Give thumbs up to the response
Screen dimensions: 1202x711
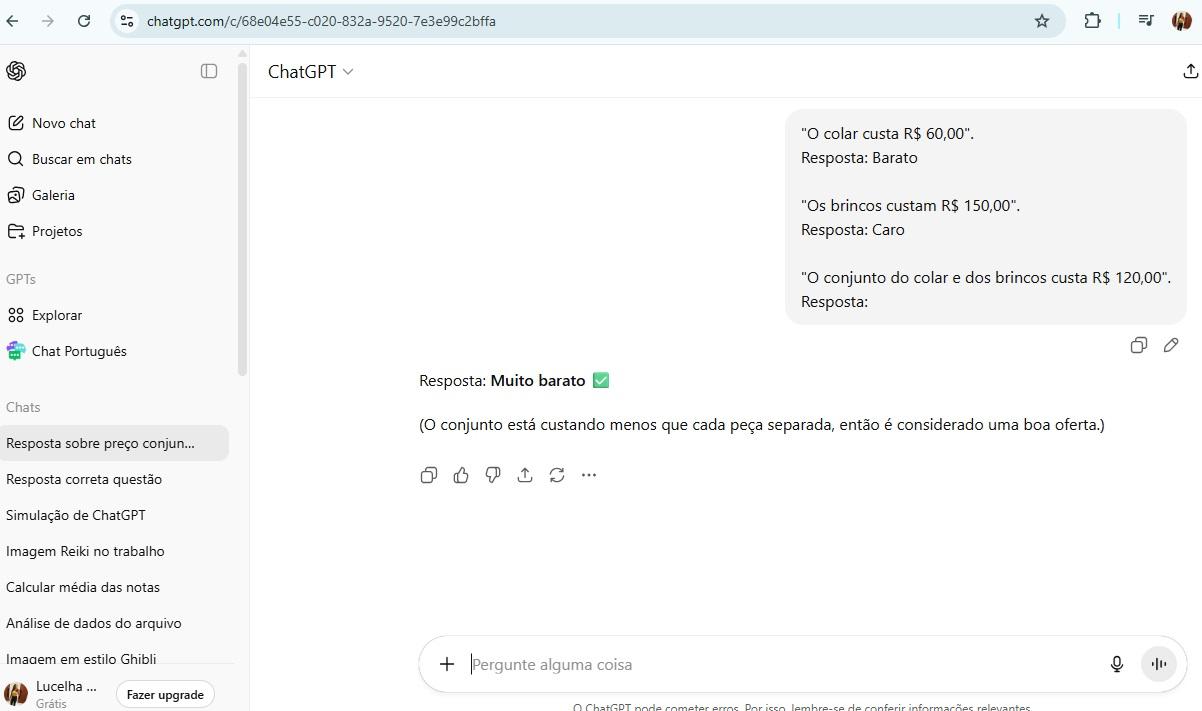(x=461, y=475)
